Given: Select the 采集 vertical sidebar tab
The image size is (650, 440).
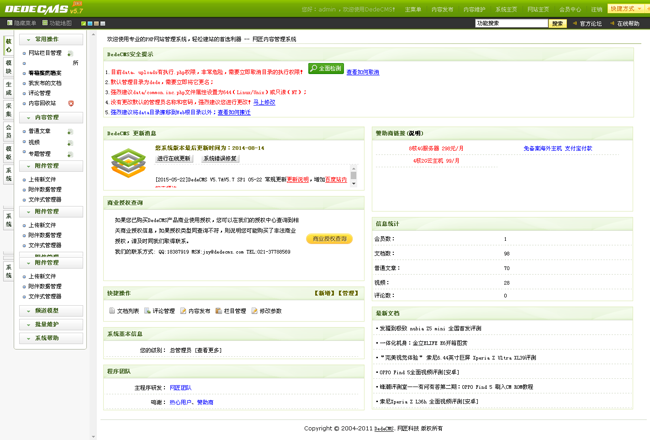Looking at the screenshot, I should pyautogui.click(x=8, y=110).
